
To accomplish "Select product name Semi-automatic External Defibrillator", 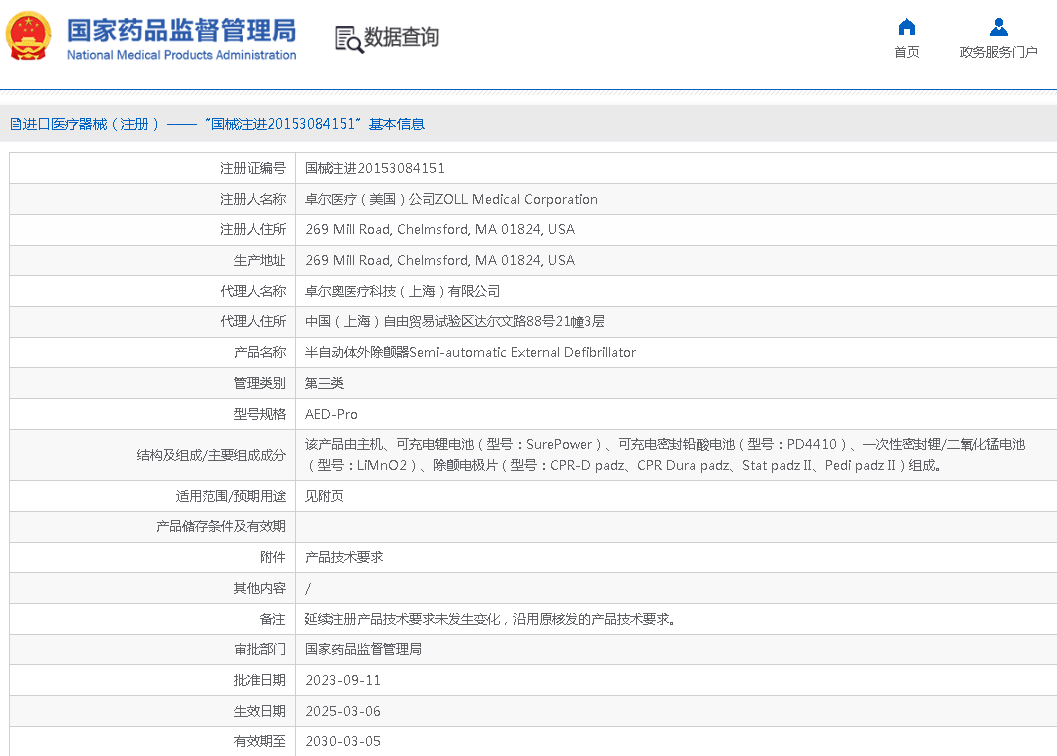I will point(522,352).
